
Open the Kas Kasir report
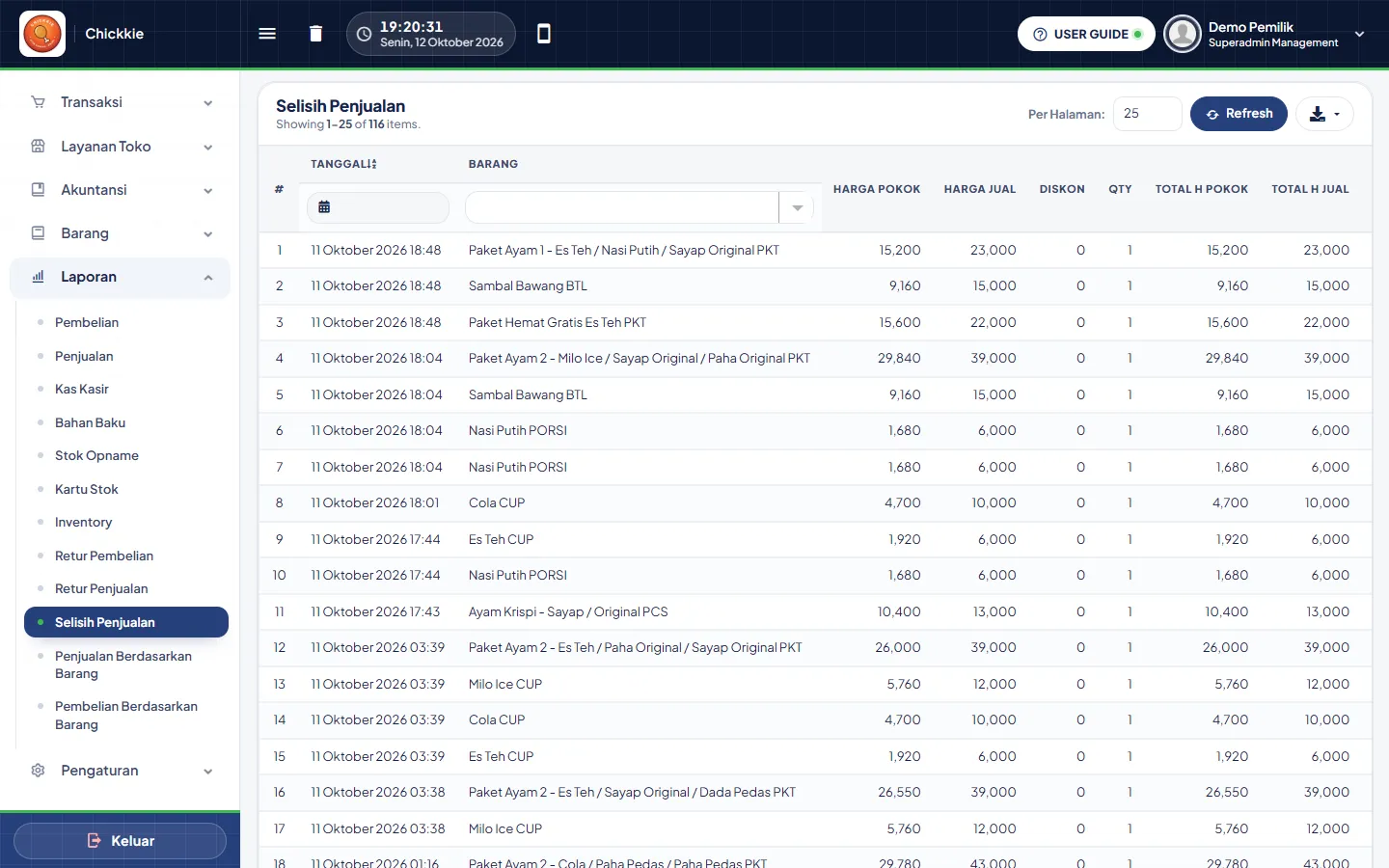click(x=82, y=389)
